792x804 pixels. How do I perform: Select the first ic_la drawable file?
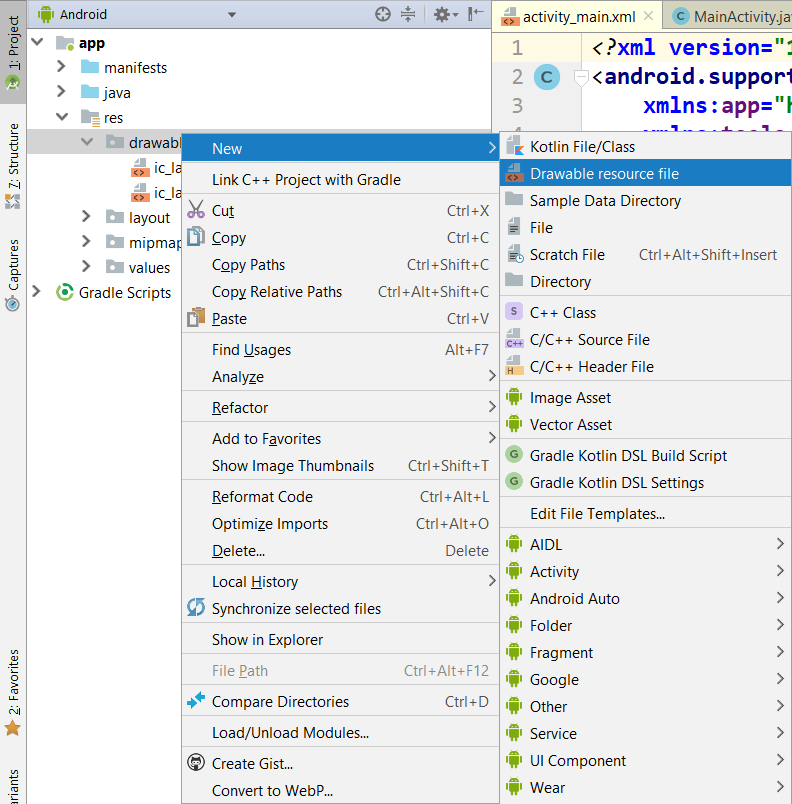156,167
